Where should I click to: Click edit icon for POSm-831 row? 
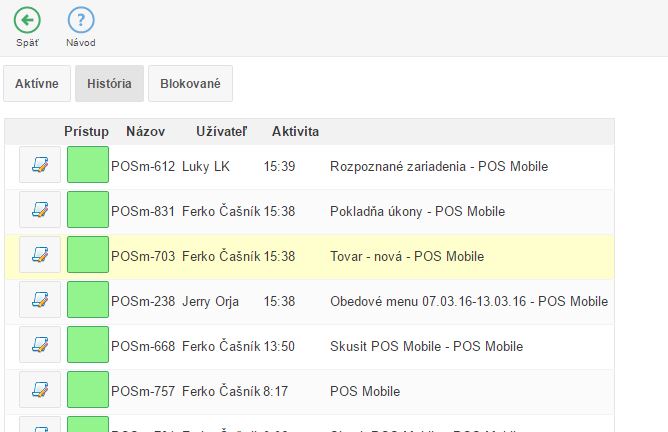click(40, 211)
